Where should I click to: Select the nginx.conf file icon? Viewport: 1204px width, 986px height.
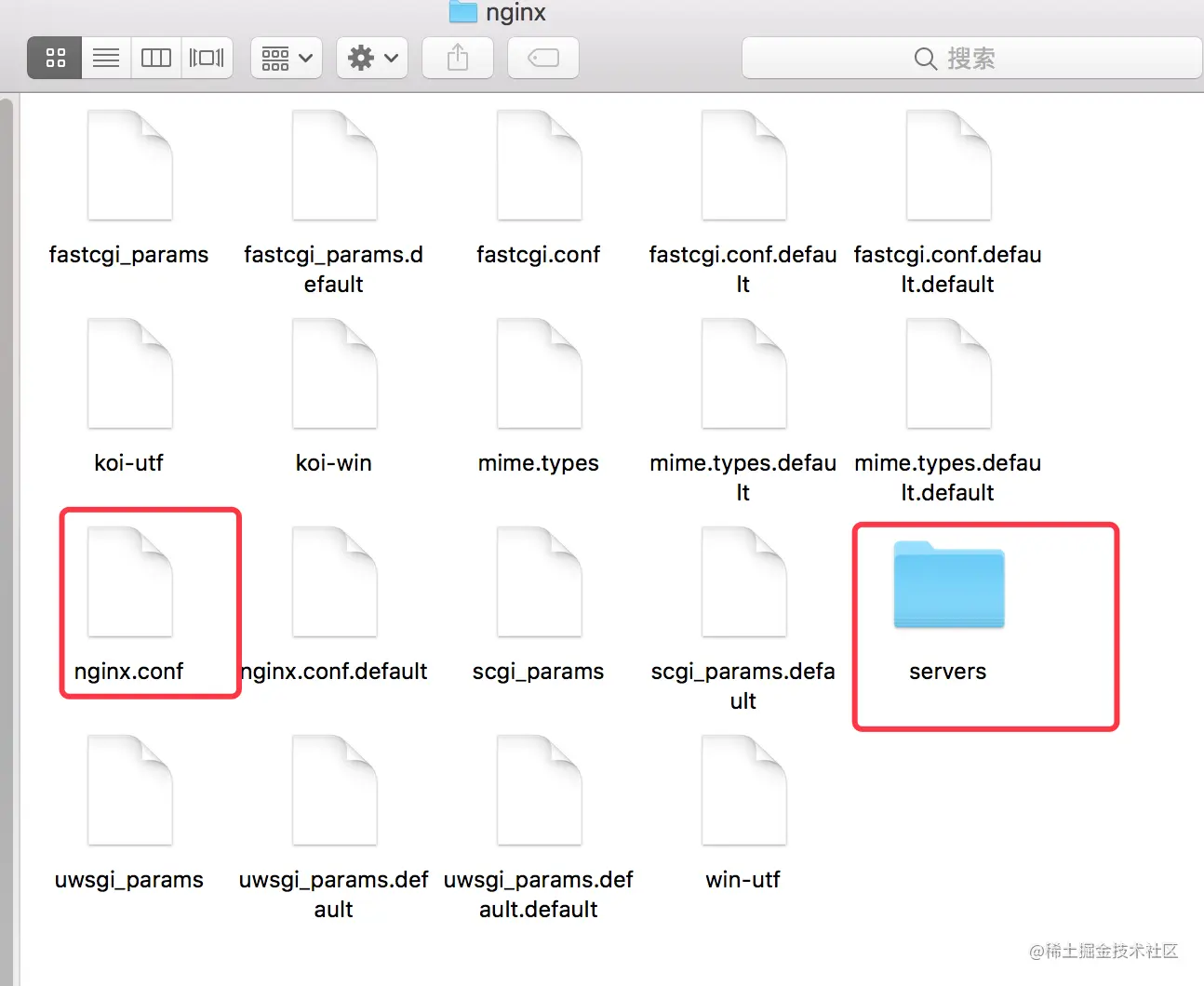[x=130, y=582]
